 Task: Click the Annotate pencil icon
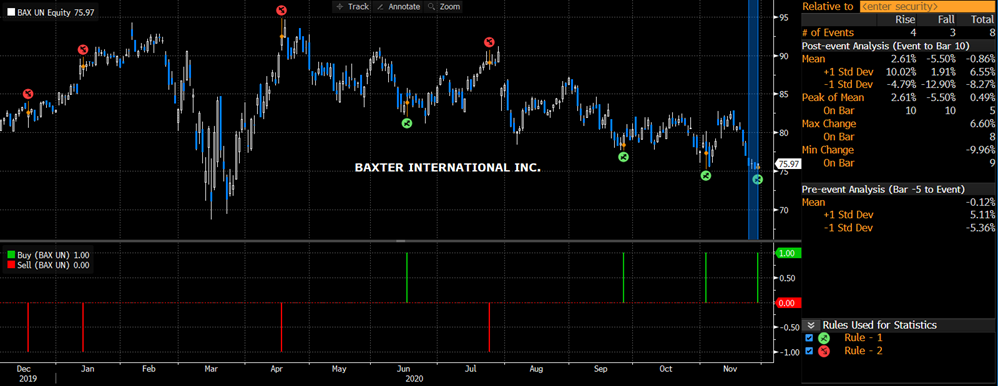(x=381, y=6)
